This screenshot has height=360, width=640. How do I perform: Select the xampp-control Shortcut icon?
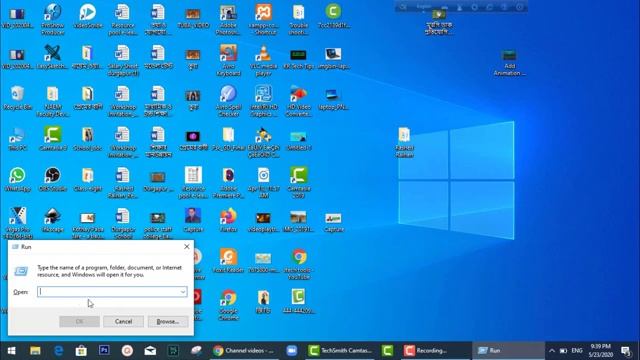263,20
